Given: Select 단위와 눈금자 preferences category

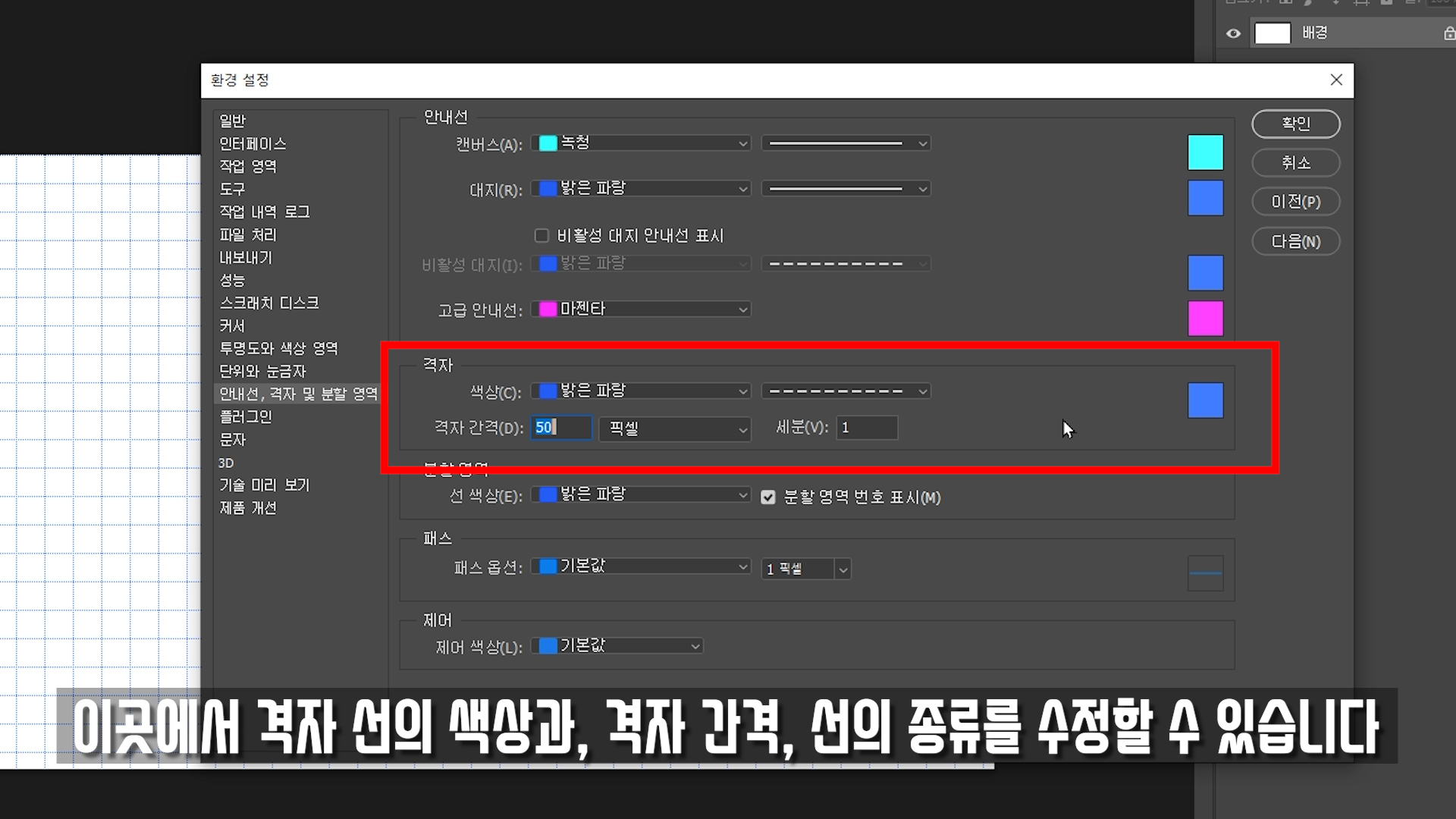Looking at the screenshot, I should (x=262, y=371).
